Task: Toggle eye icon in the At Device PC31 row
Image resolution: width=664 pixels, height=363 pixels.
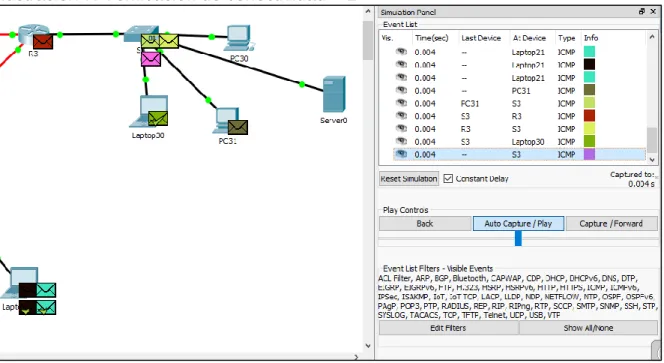Action: tap(401, 90)
